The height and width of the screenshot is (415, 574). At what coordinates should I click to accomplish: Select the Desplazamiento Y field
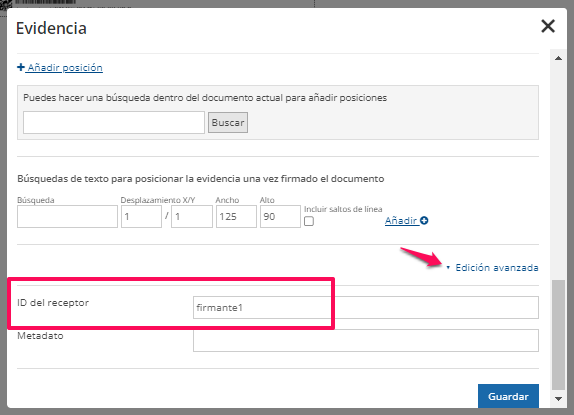click(x=192, y=216)
